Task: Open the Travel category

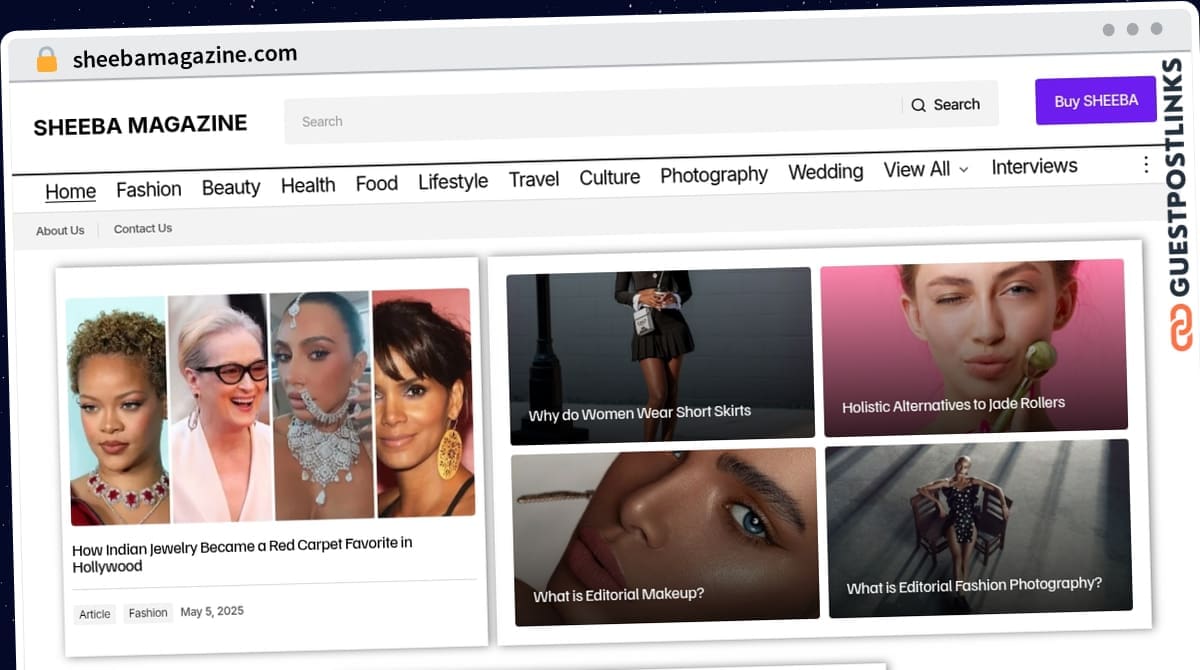Action: (534, 179)
